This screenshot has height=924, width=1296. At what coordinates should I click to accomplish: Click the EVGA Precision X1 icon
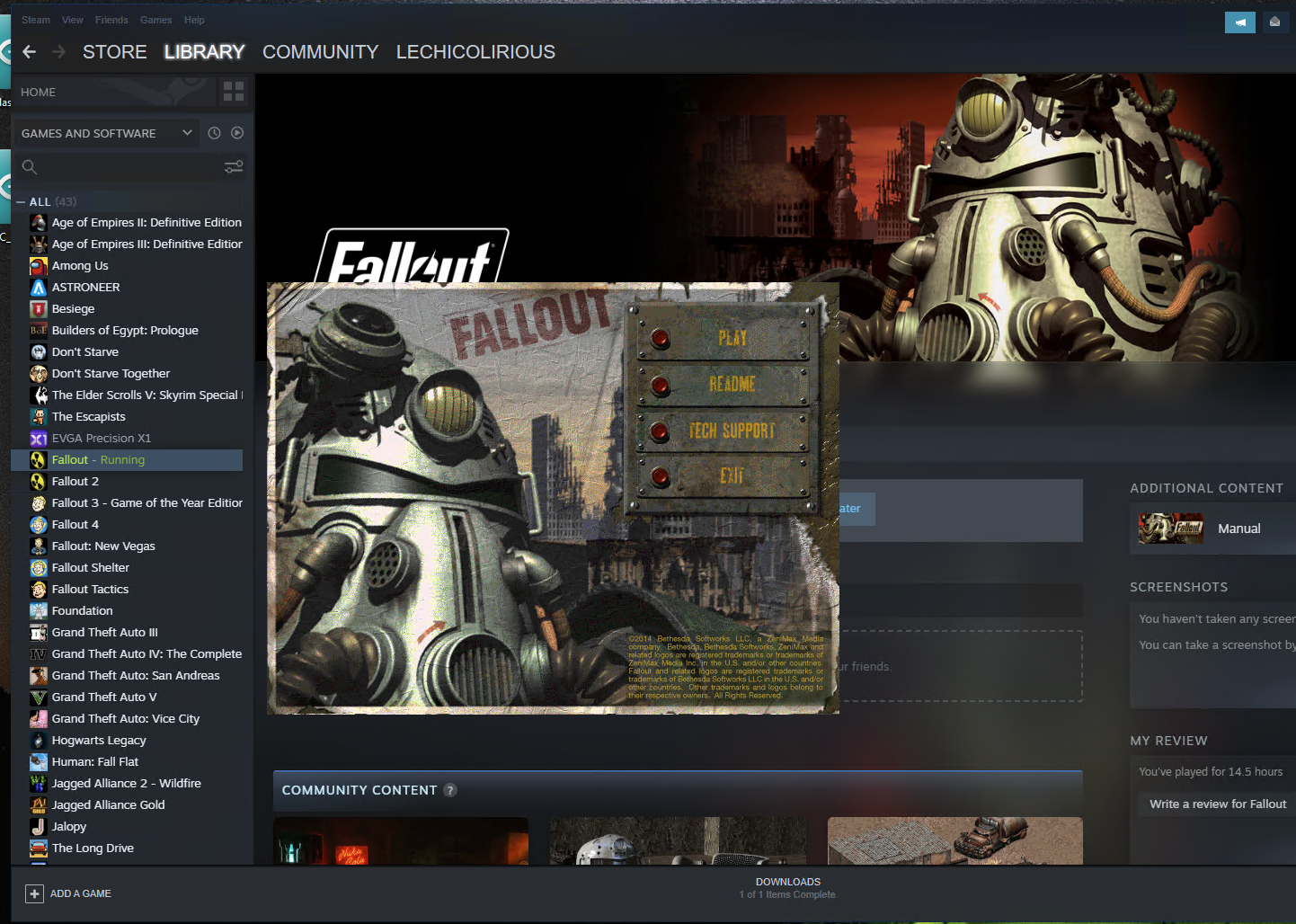click(x=39, y=439)
